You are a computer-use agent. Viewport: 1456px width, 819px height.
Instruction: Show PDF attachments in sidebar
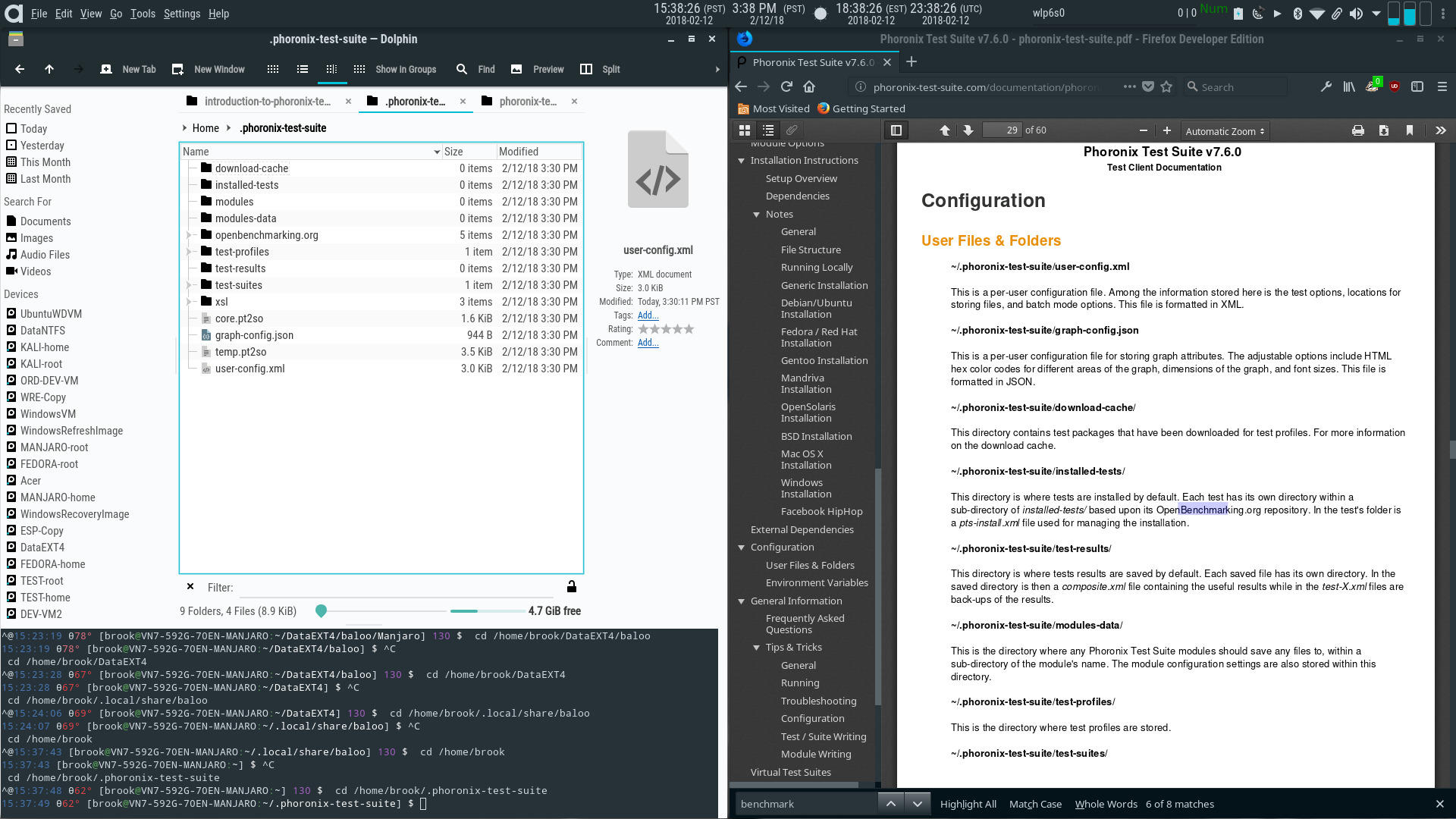coord(792,130)
